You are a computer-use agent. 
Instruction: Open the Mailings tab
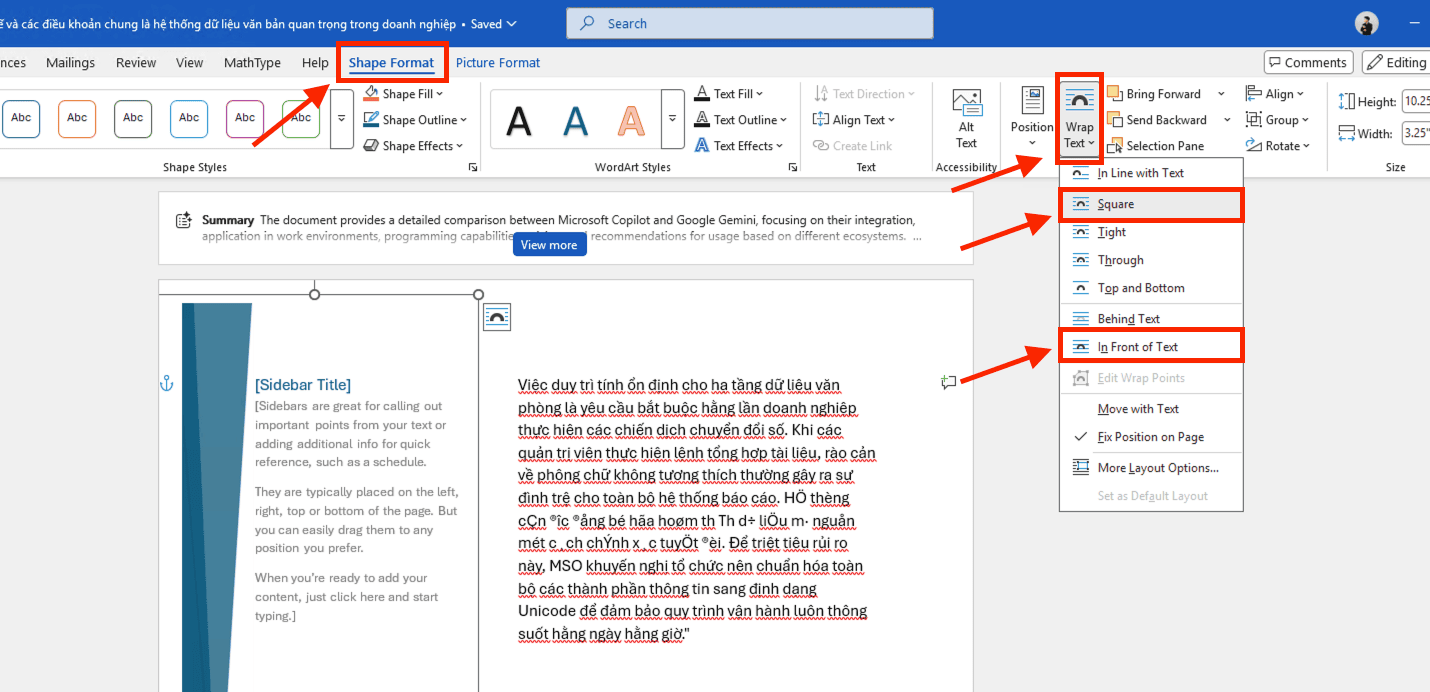click(x=70, y=63)
